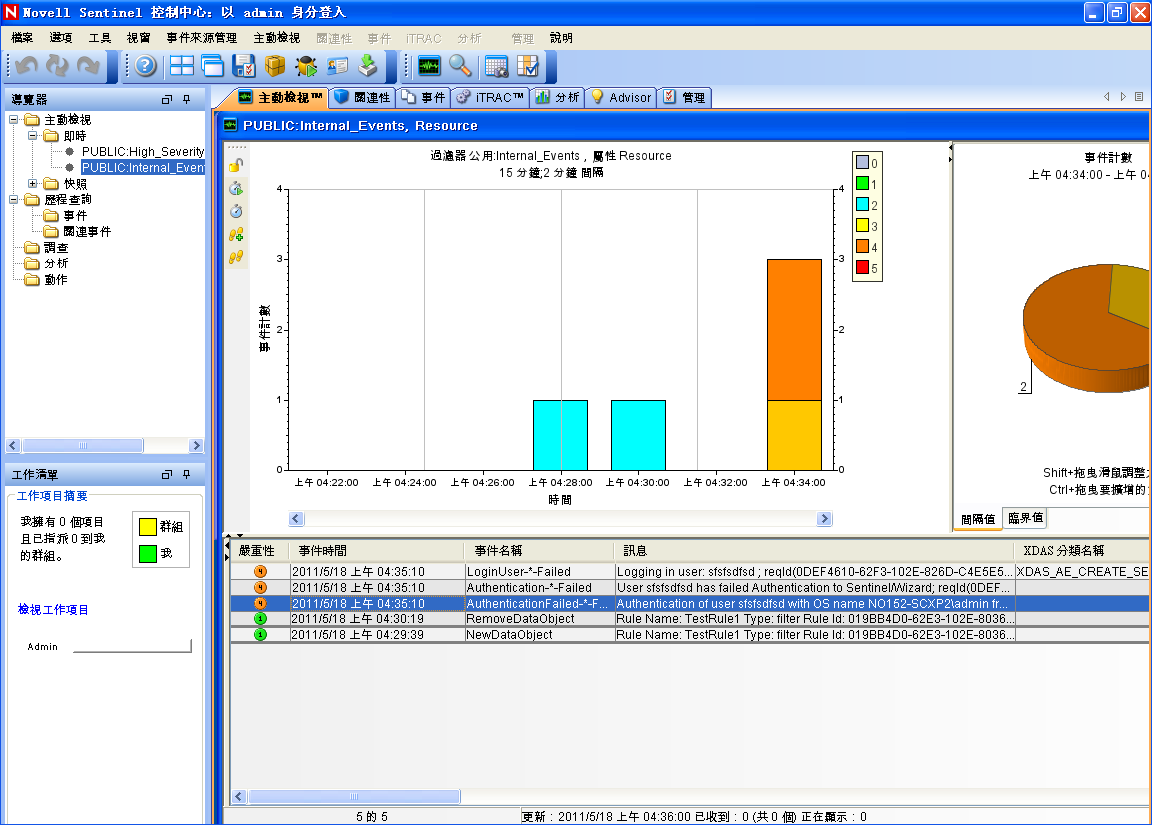This screenshot has height=825, width=1152.
Task: Click the unlocked padlock chart icon
Action: [x=236, y=165]
